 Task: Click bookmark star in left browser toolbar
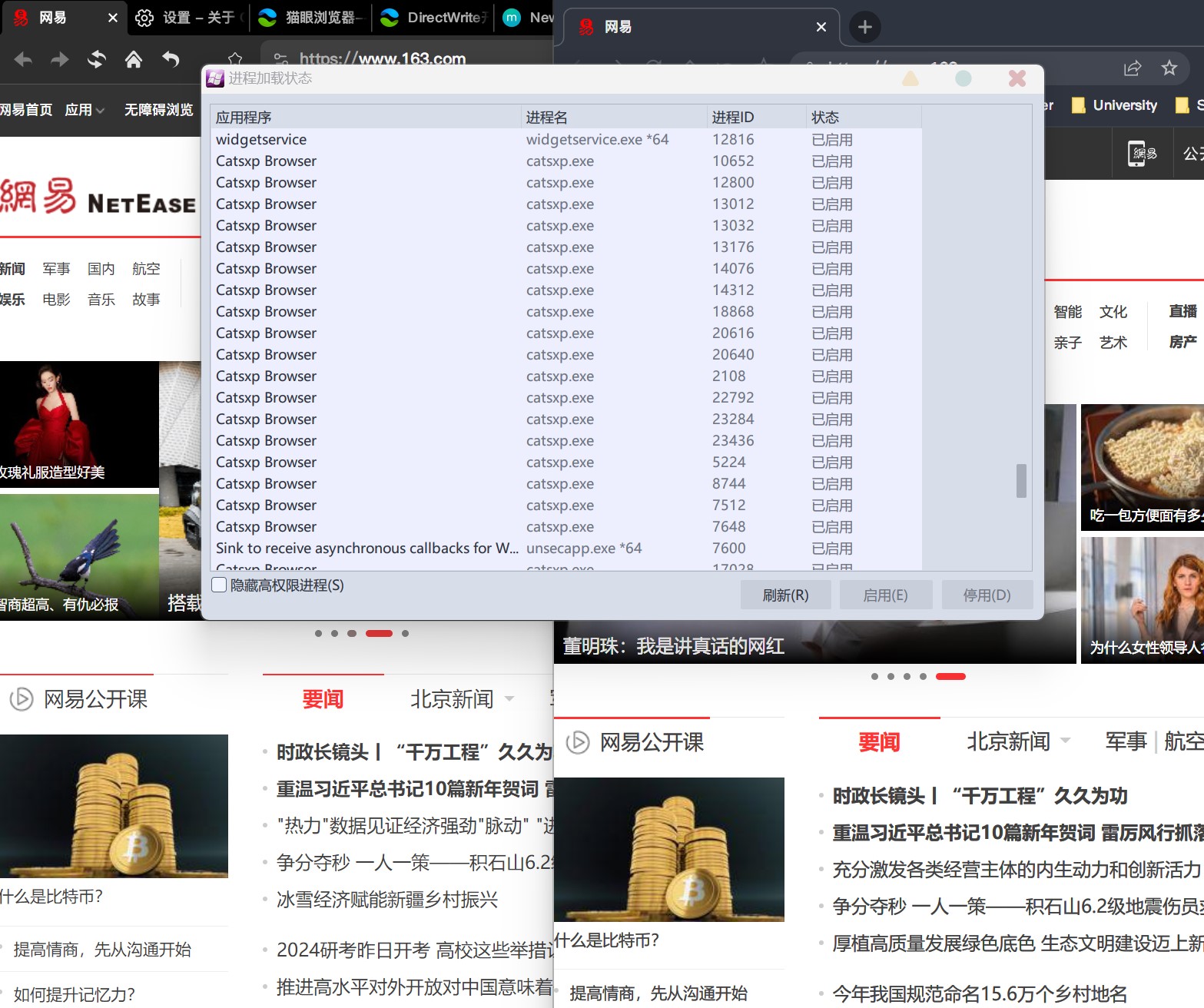[235, 59]
